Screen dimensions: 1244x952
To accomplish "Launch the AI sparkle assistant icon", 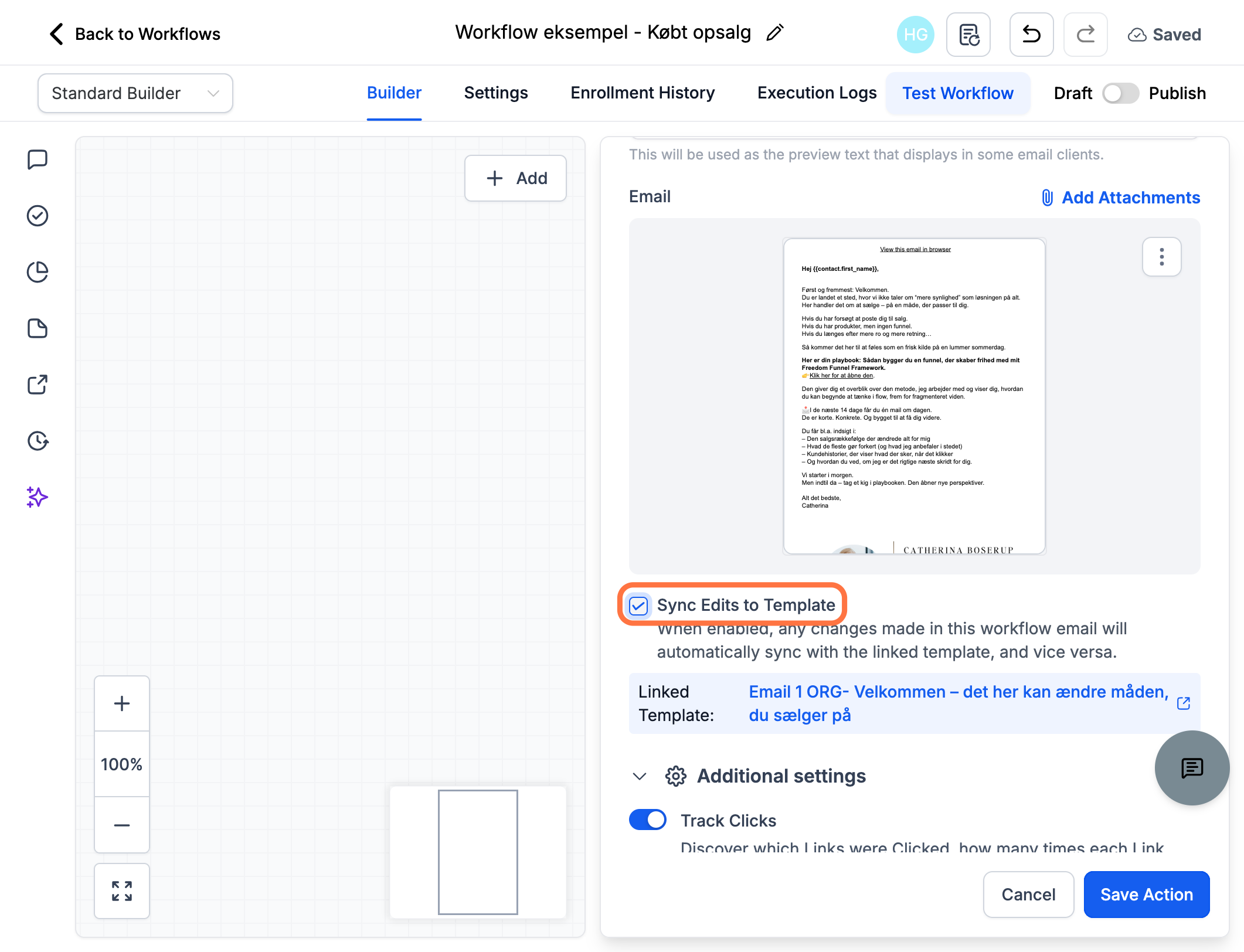I will (x=38, y=497).
